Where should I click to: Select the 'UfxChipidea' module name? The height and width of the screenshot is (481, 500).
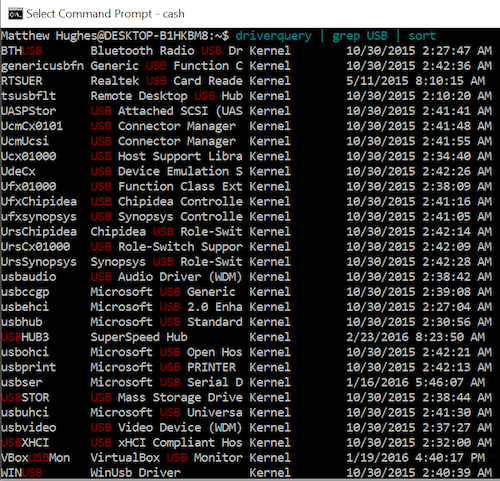coord(39,202)
